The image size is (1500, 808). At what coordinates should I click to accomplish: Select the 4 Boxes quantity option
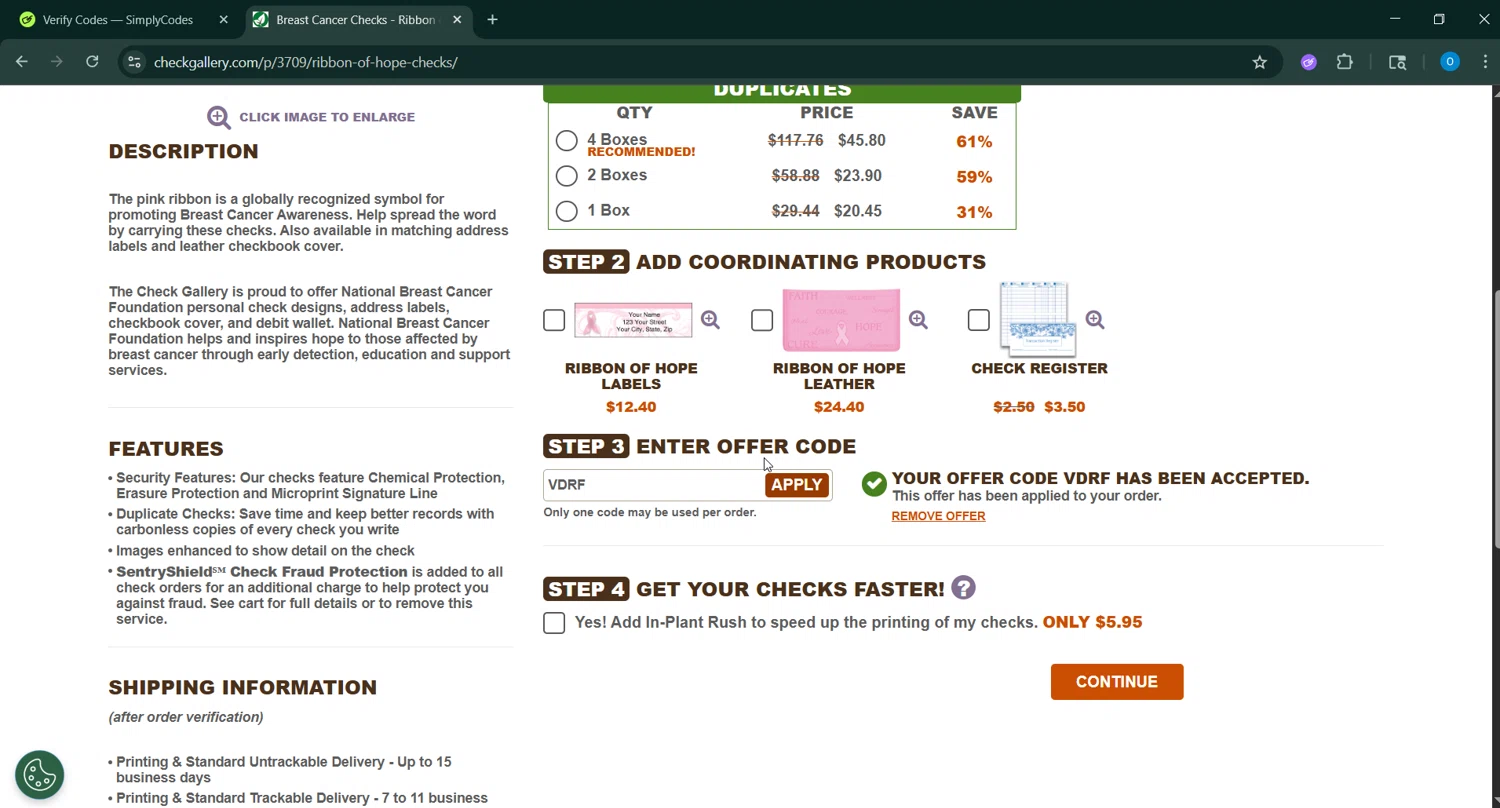click(567, 141)
